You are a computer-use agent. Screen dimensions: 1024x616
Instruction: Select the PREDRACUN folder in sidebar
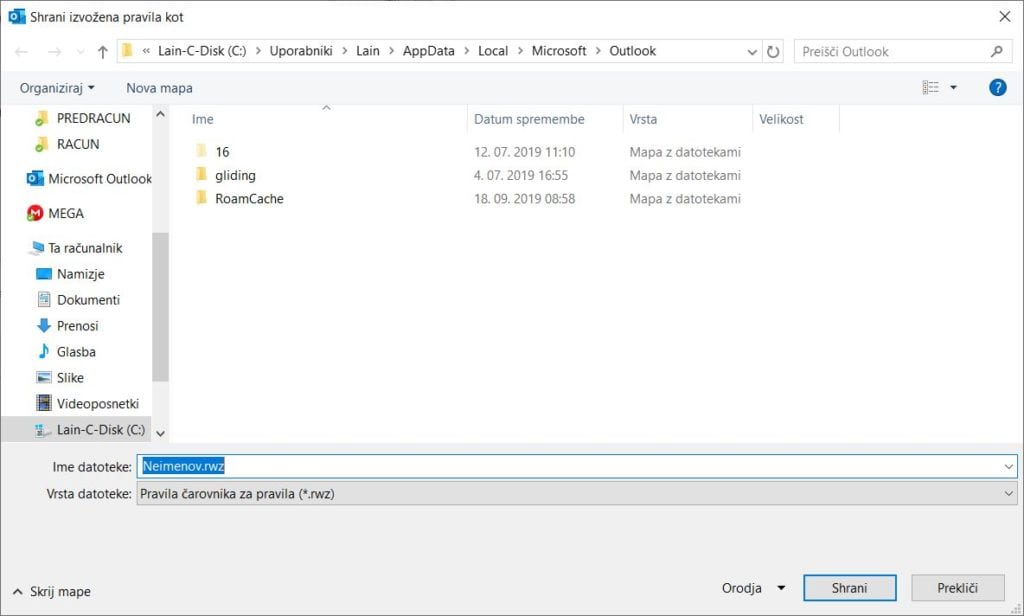pyautogui.click(x=93, y=118)
